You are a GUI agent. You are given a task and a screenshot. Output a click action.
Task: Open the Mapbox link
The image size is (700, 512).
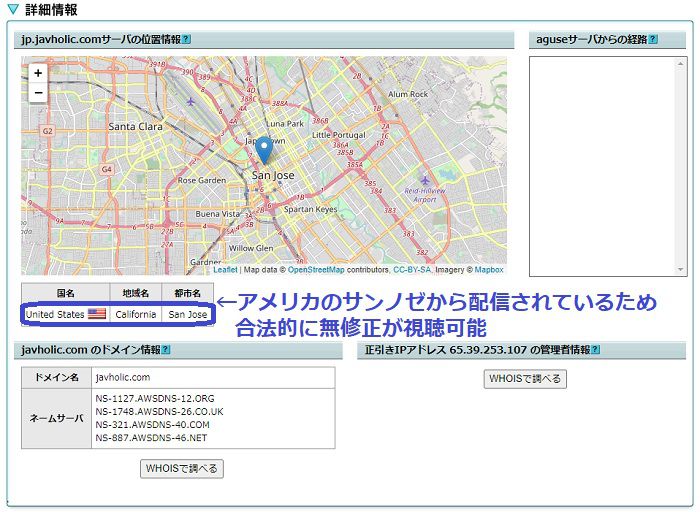click(x=489, y=270)
